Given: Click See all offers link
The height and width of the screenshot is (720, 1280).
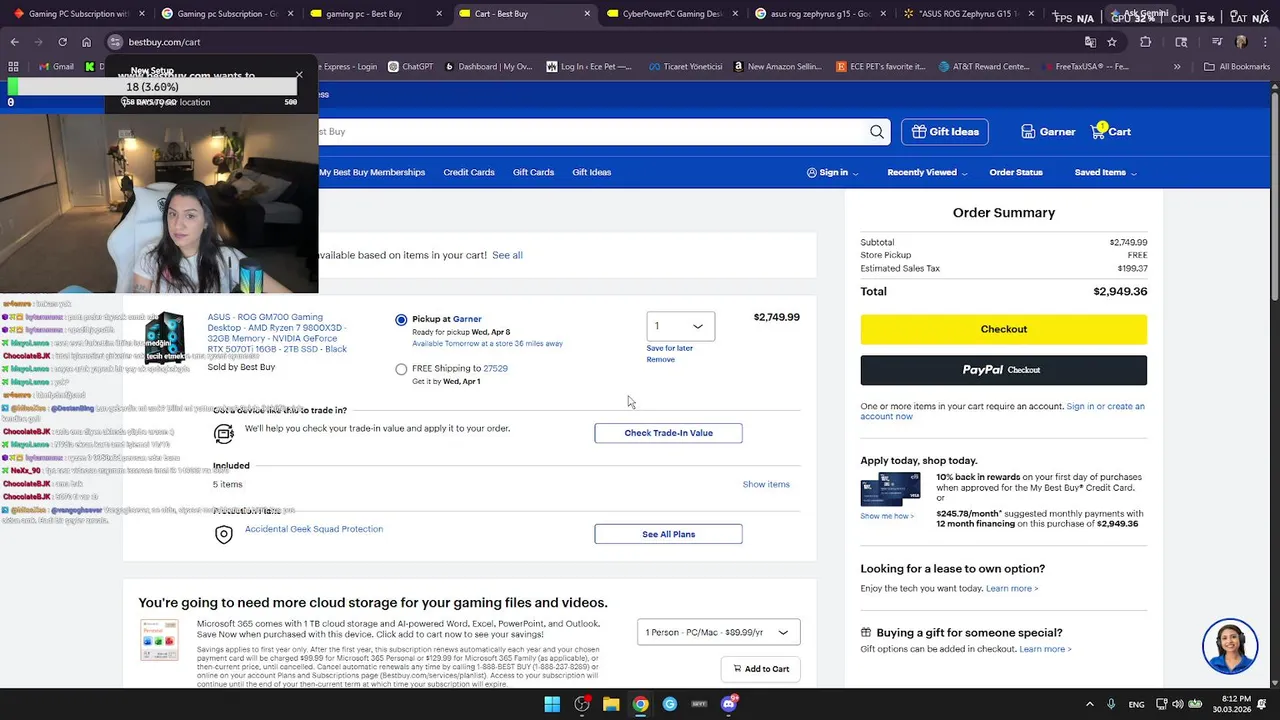Looking at the screenshot, I should click(x=507, y=255).
